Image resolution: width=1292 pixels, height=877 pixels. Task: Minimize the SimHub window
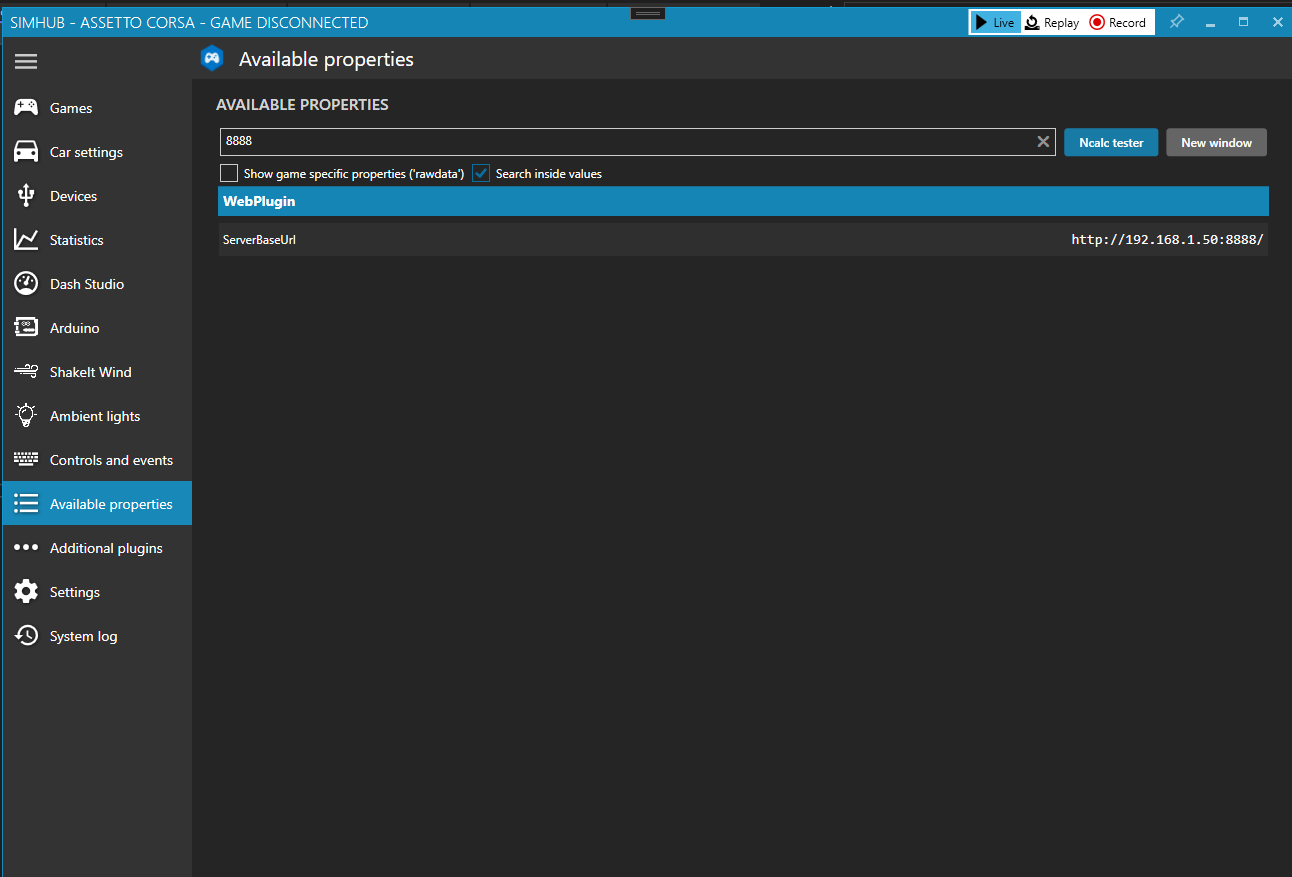1210,22
